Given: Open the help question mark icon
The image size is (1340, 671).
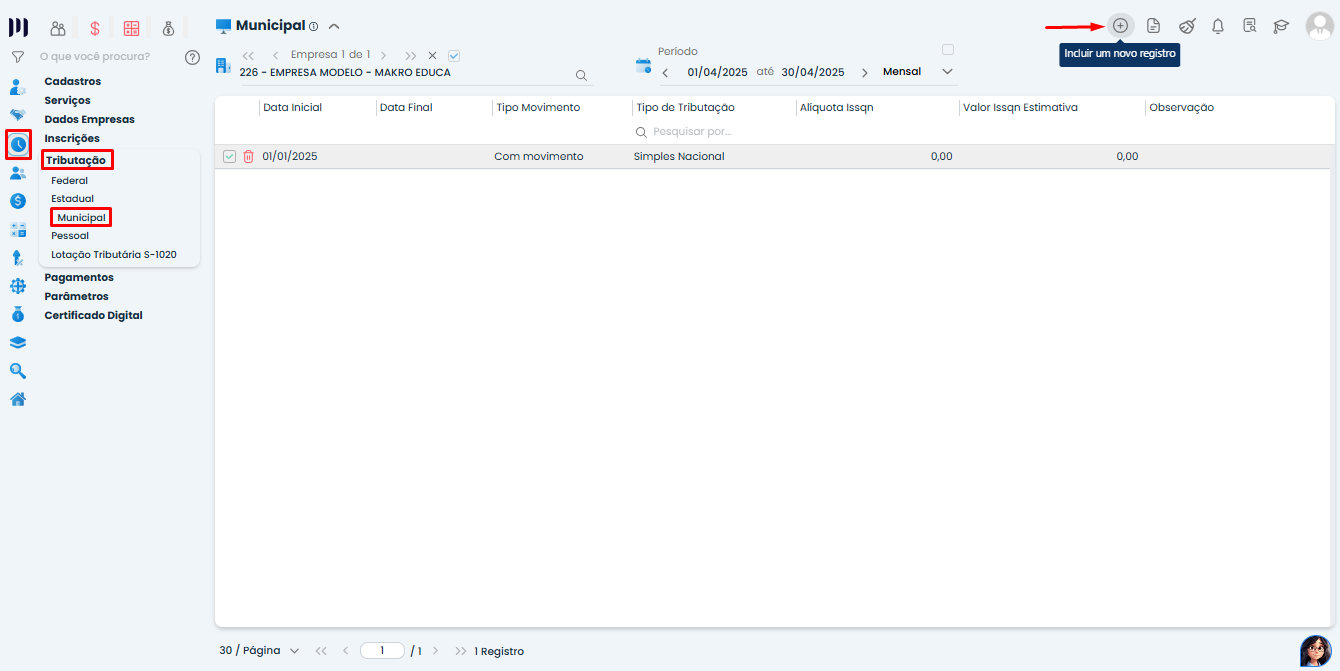Looking at the screenshot, I should (x=193, y=57).
